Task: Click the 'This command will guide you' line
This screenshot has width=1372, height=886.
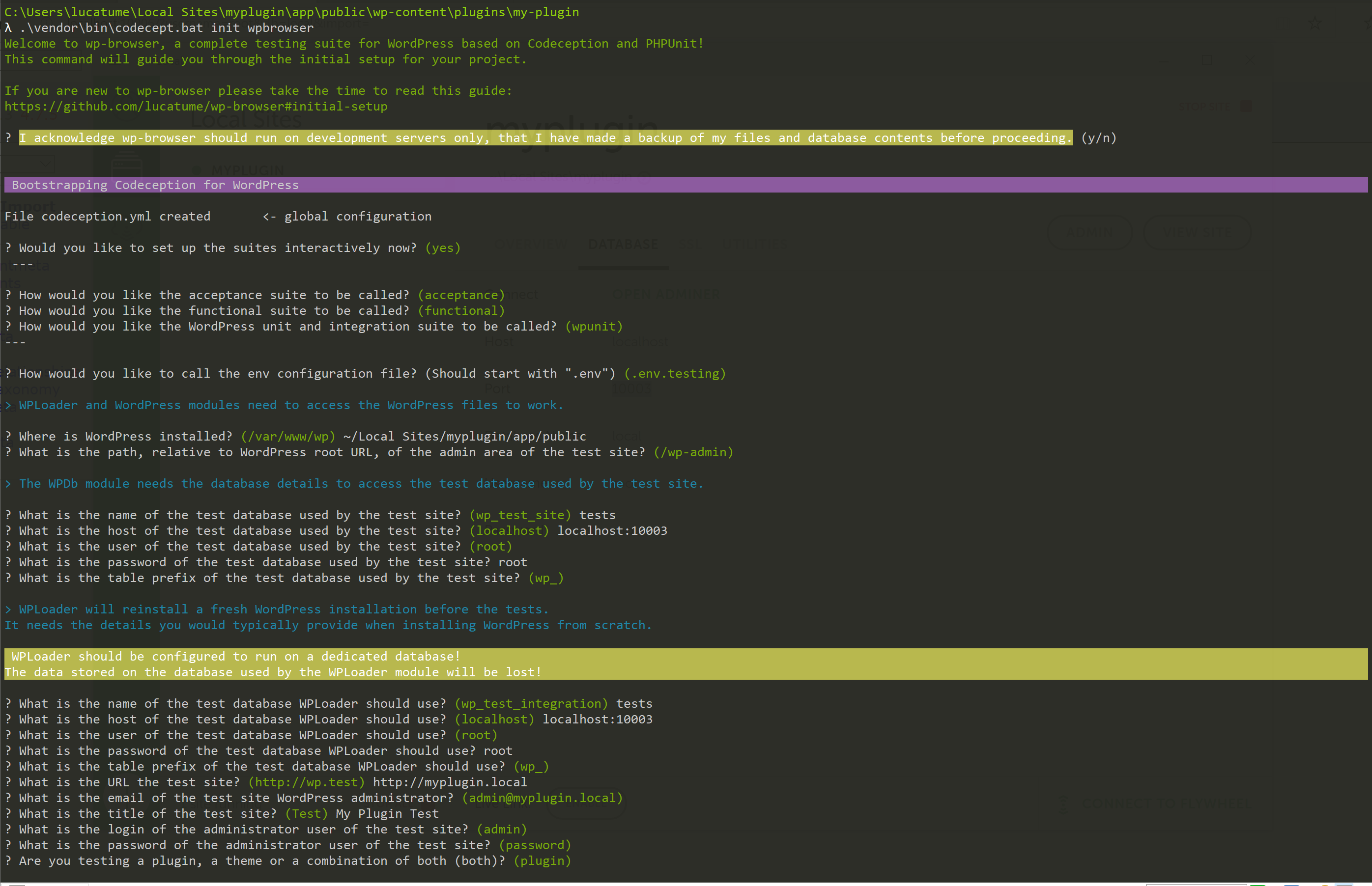Action: pyautogui.click(x=265, y=59)
